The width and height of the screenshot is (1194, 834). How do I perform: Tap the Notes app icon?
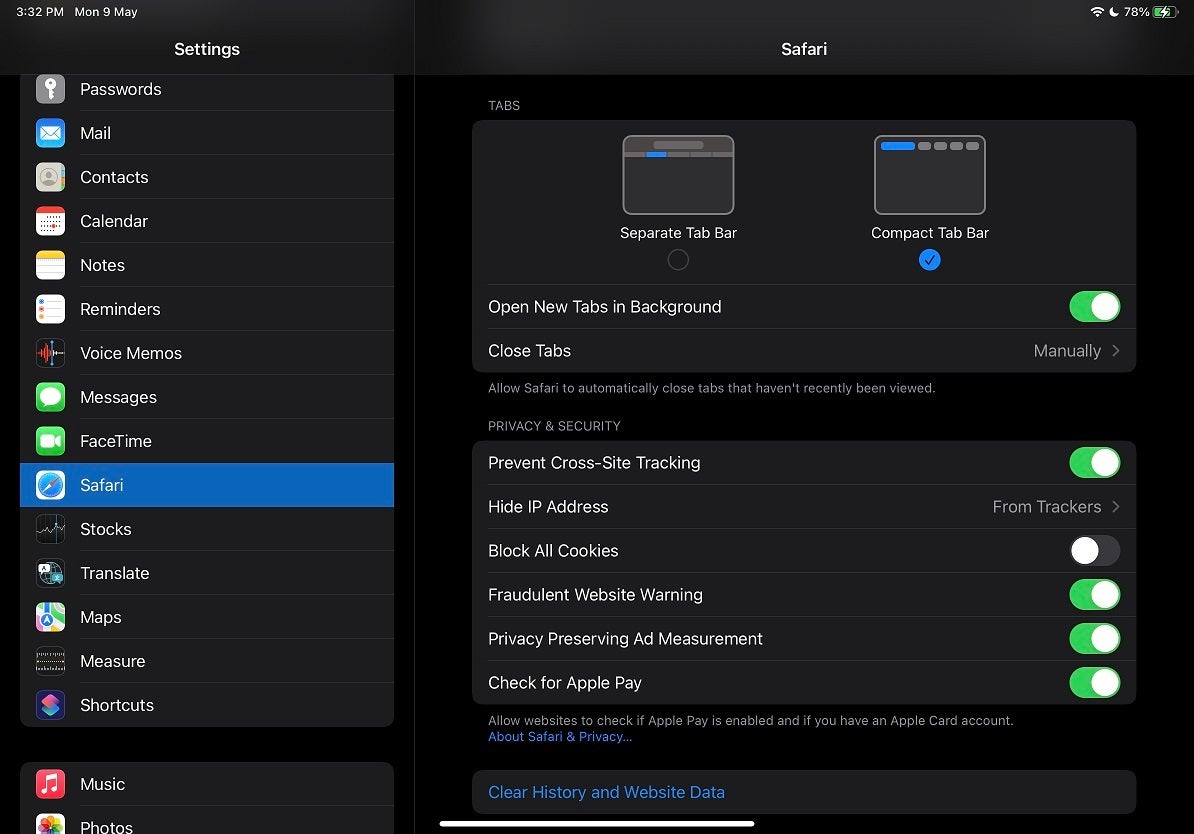(50, 265)
